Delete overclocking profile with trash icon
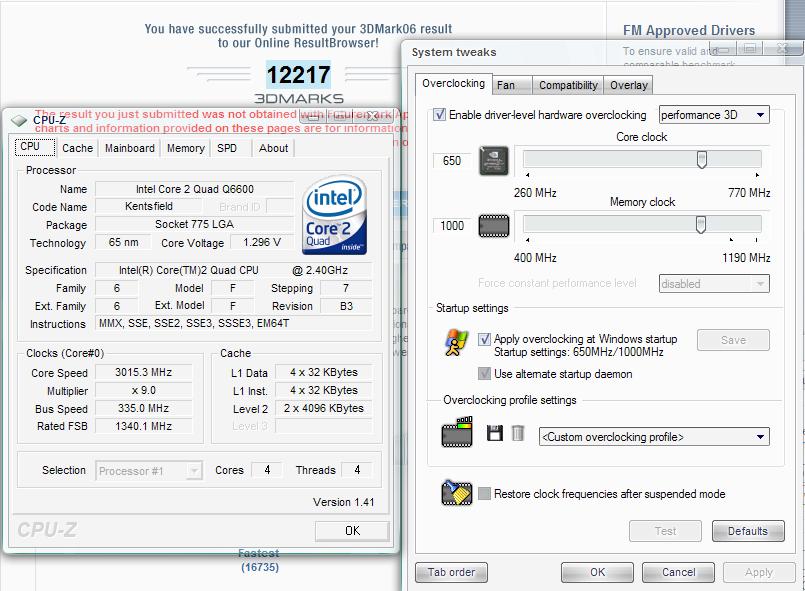The width and height of the screenshot is (805, 591). click(518, 433)
